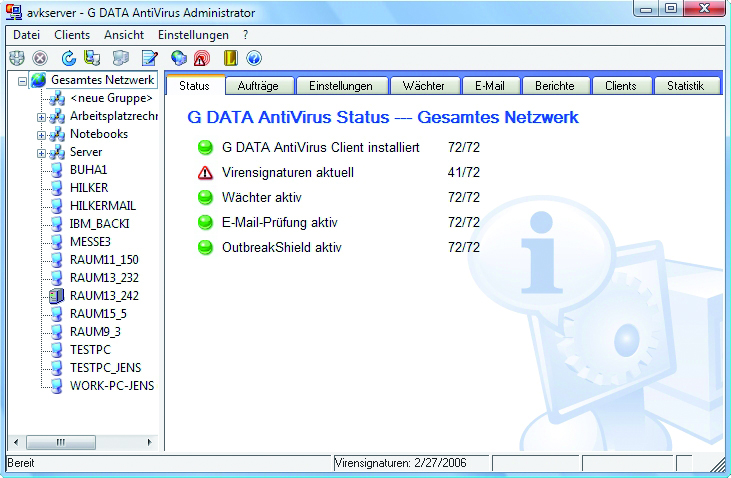Image resolution: width=731 pixels, height=478 pixels.
Task: Click the globe internet update toolbar icon
Action: [x=179, y=58]
